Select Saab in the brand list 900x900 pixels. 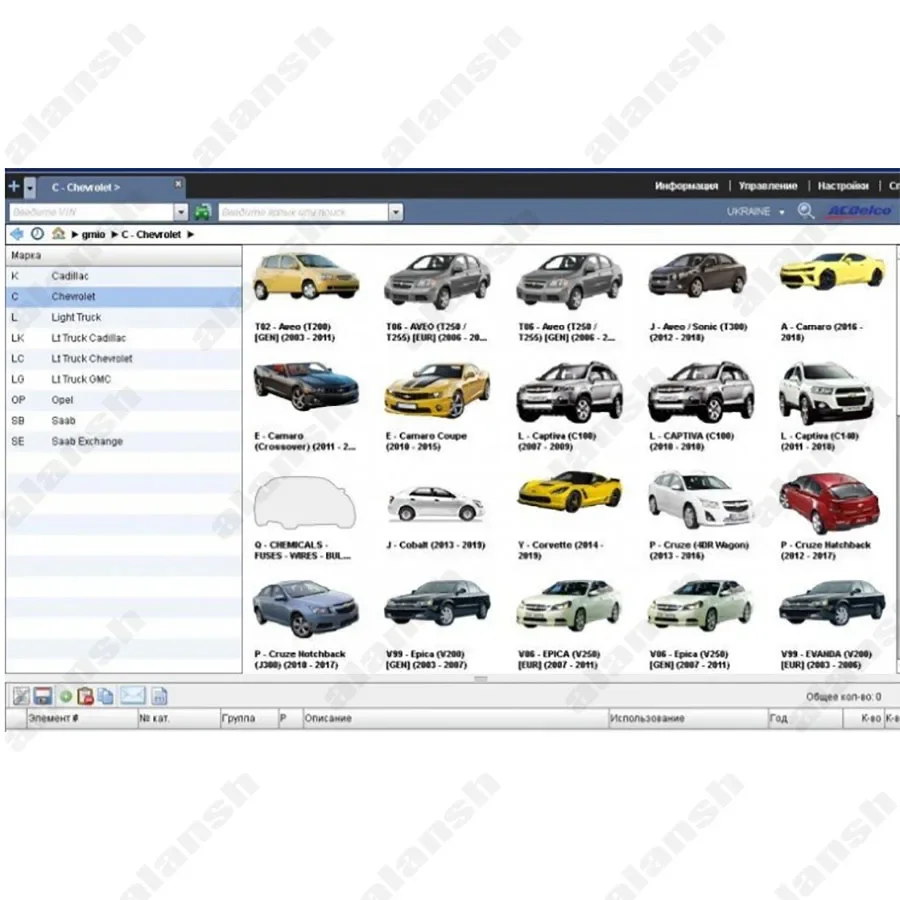point(123,421)
